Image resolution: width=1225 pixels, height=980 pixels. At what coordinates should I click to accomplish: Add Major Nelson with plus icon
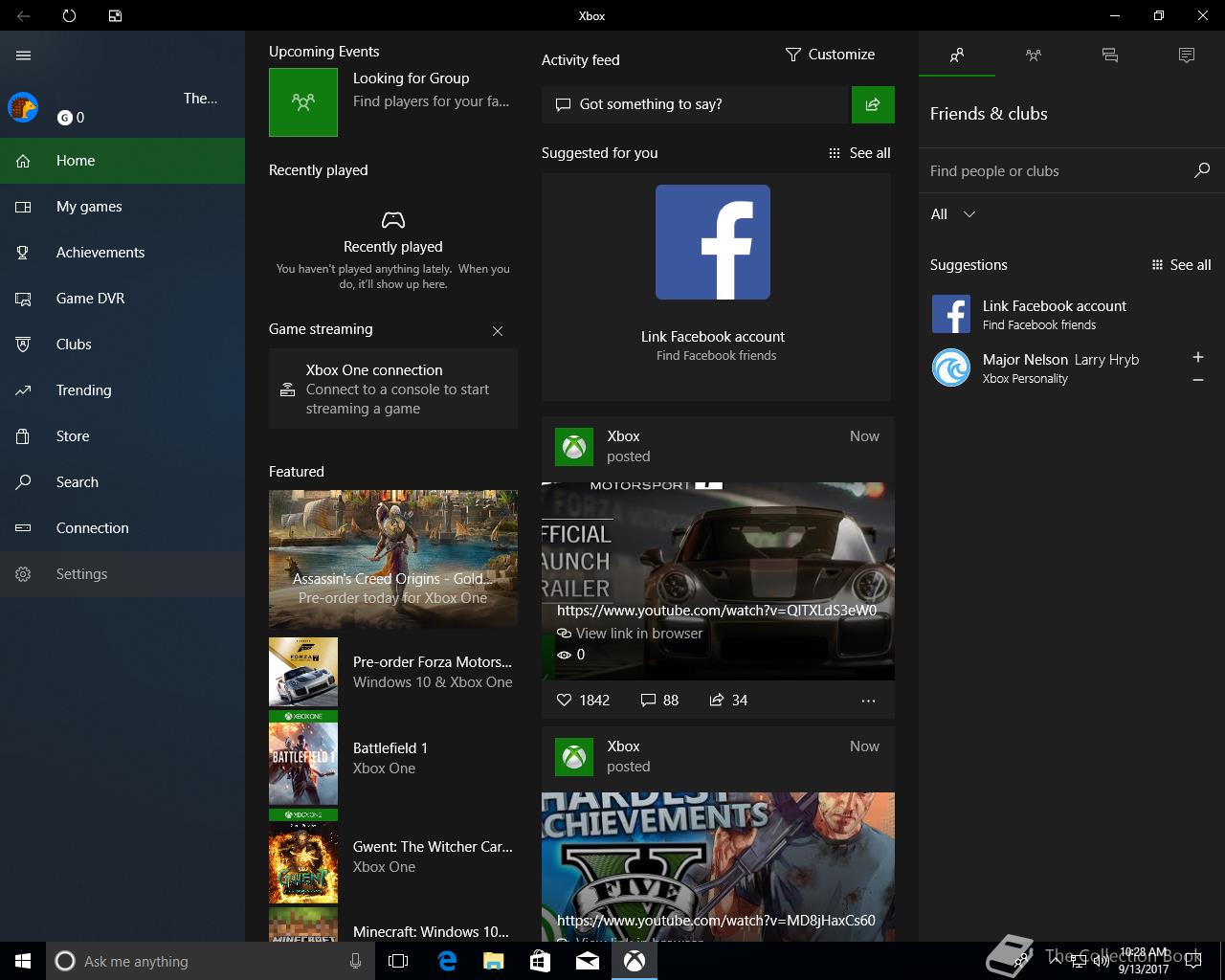point(1197,357)
